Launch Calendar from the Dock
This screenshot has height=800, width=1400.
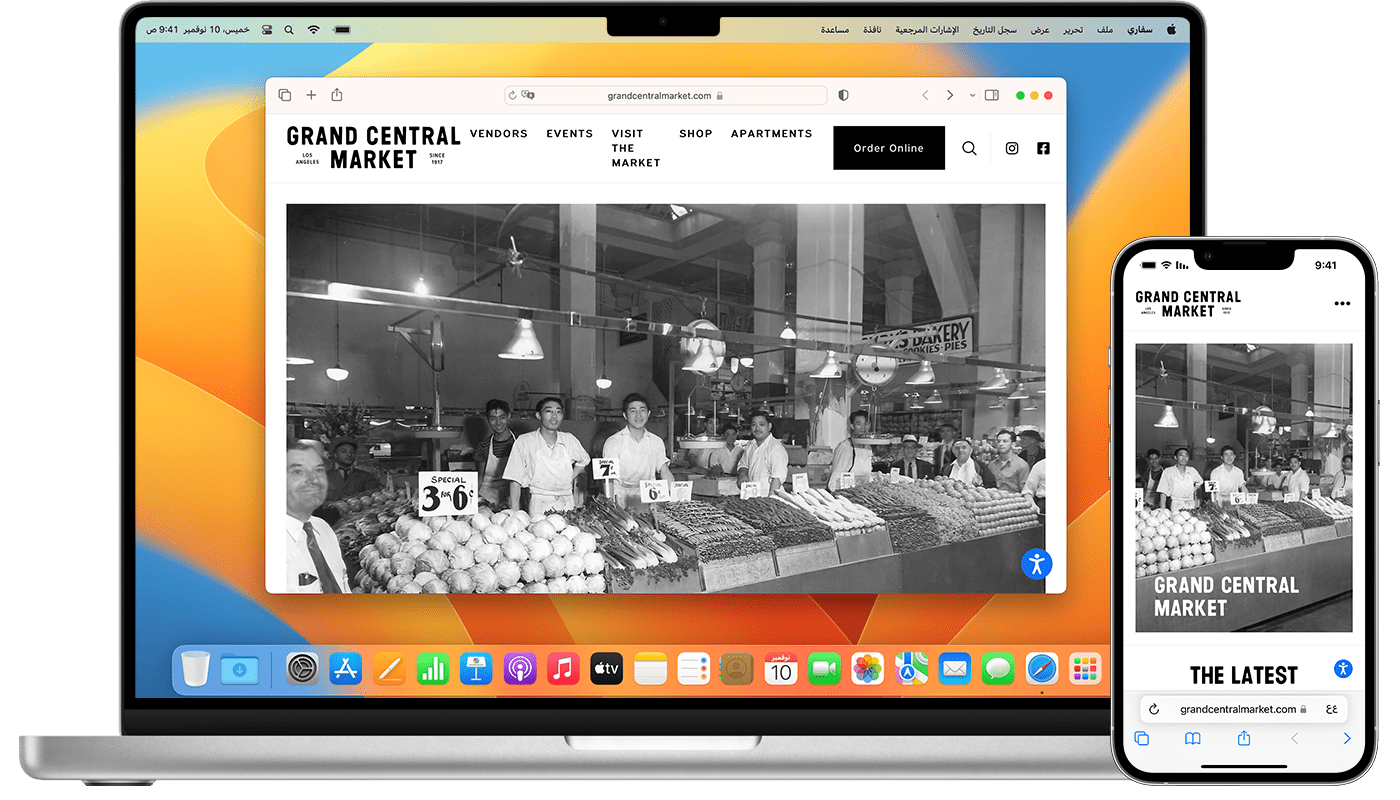click(781, 669)
